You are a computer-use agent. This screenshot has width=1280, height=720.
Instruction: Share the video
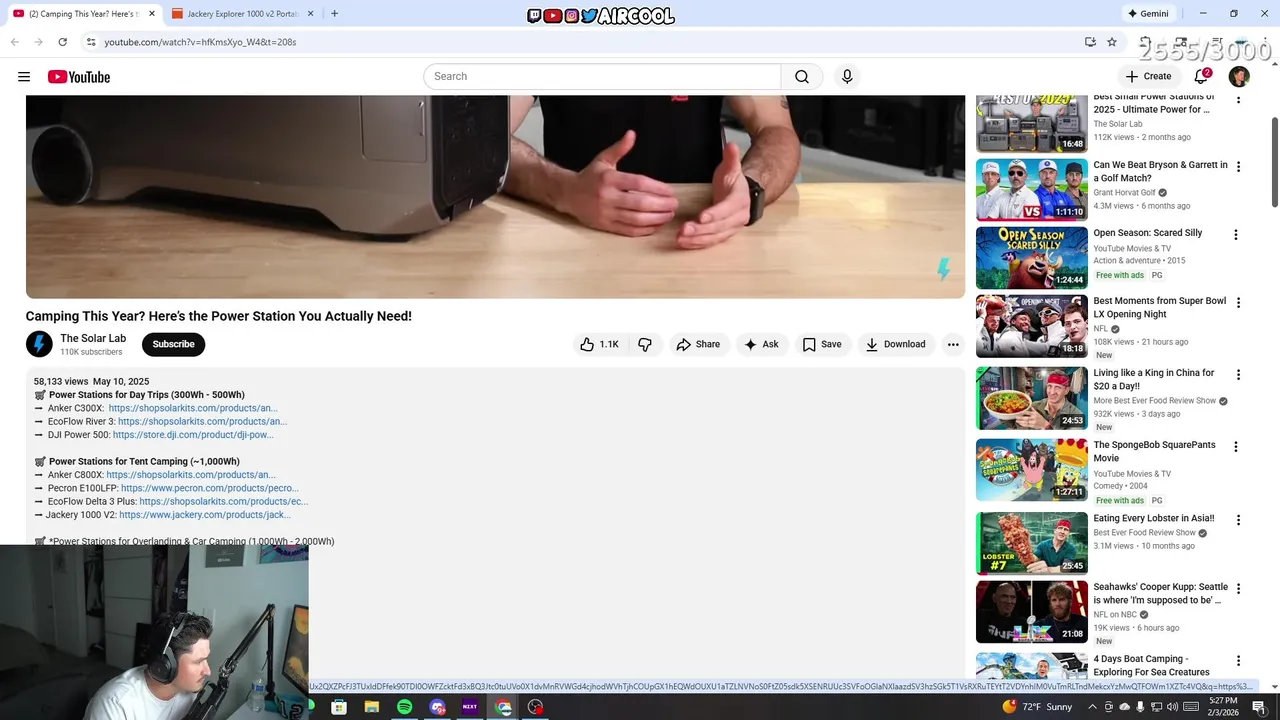(x=698, y=344)
